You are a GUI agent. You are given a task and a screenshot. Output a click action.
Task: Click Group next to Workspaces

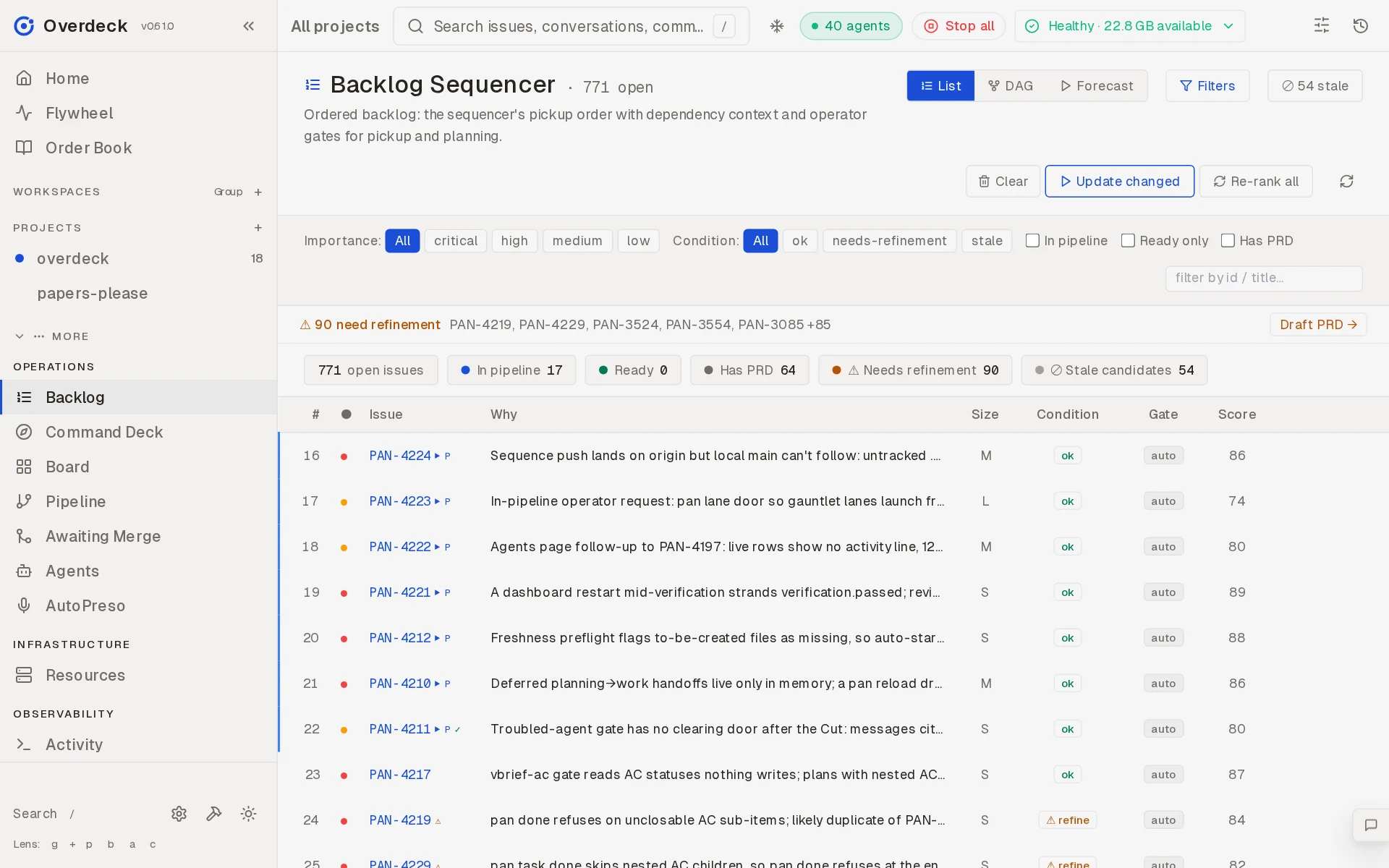pyautogui.click(x=228, y=192)
